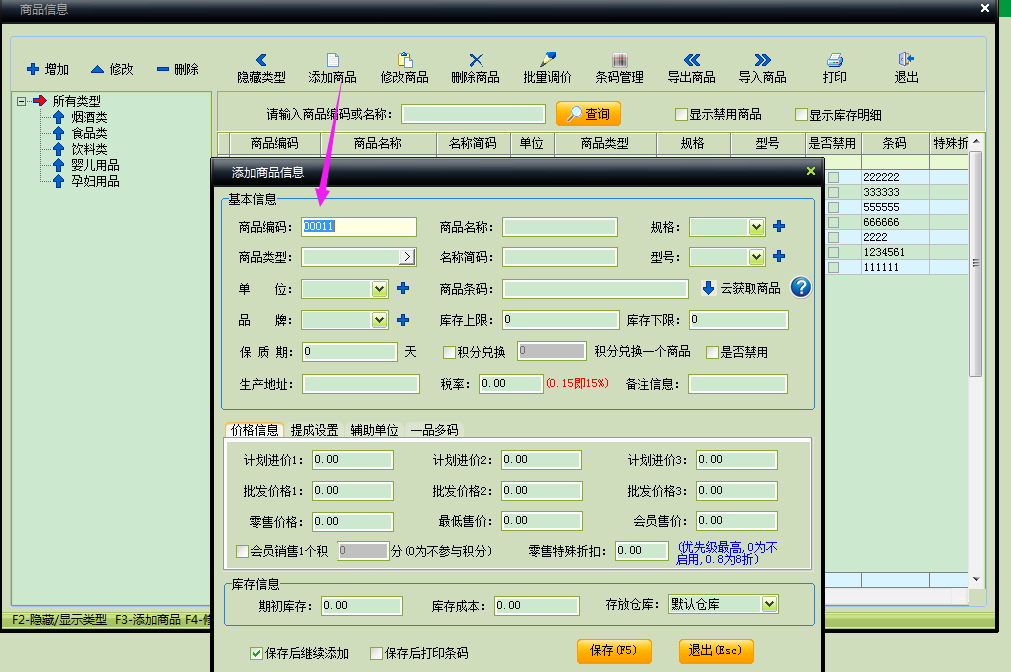Click the 云获取商品 download arrow icon
The width and height of the screenshot is (1011, 672).
pos(709,288)
